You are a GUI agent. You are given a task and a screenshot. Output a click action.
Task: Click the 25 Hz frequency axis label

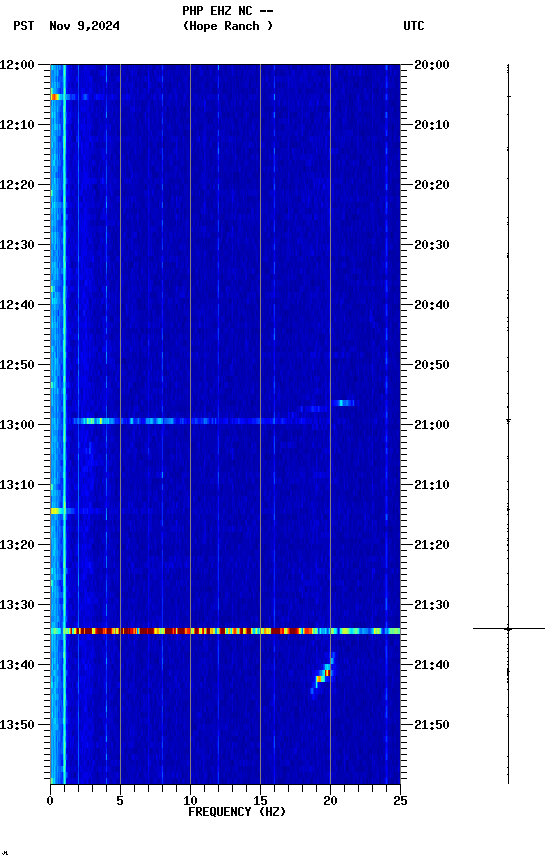click(x=401, y=801)
